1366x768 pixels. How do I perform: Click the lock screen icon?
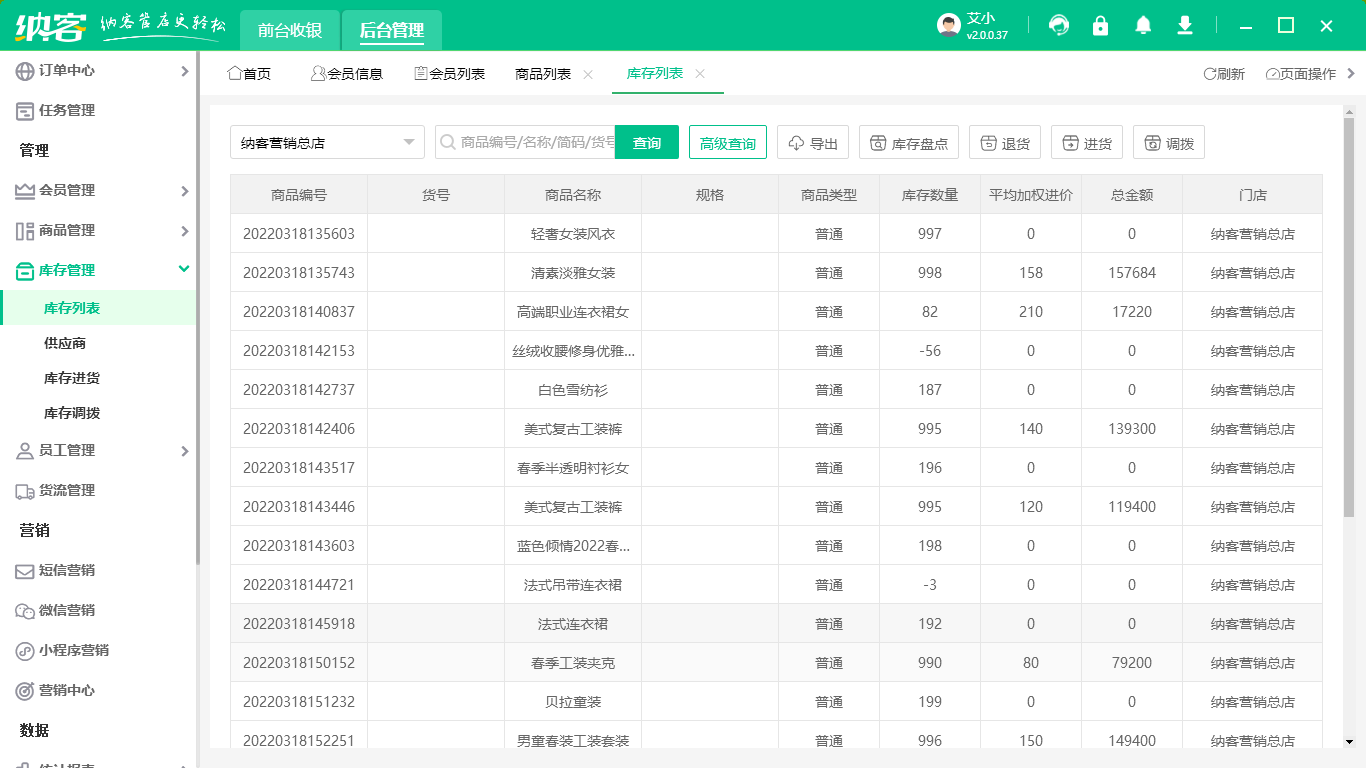[1101, 25]
